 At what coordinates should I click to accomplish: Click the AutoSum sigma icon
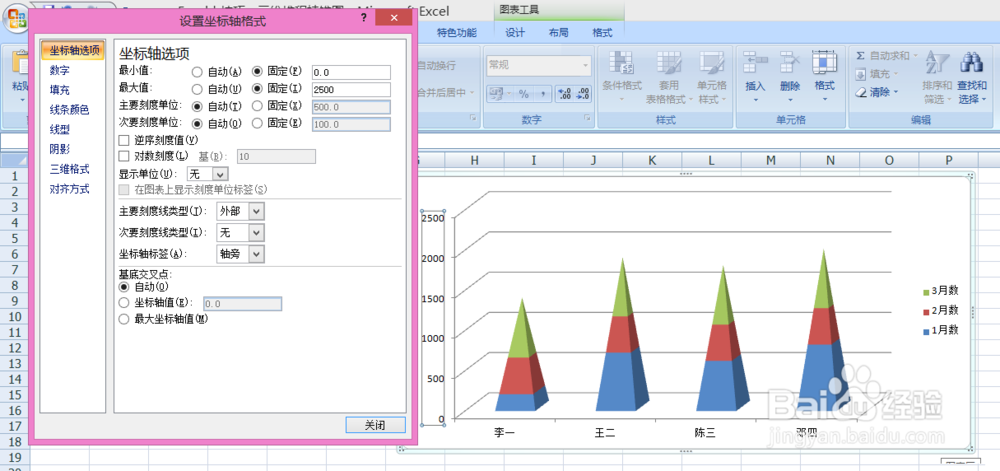point(861,56)
